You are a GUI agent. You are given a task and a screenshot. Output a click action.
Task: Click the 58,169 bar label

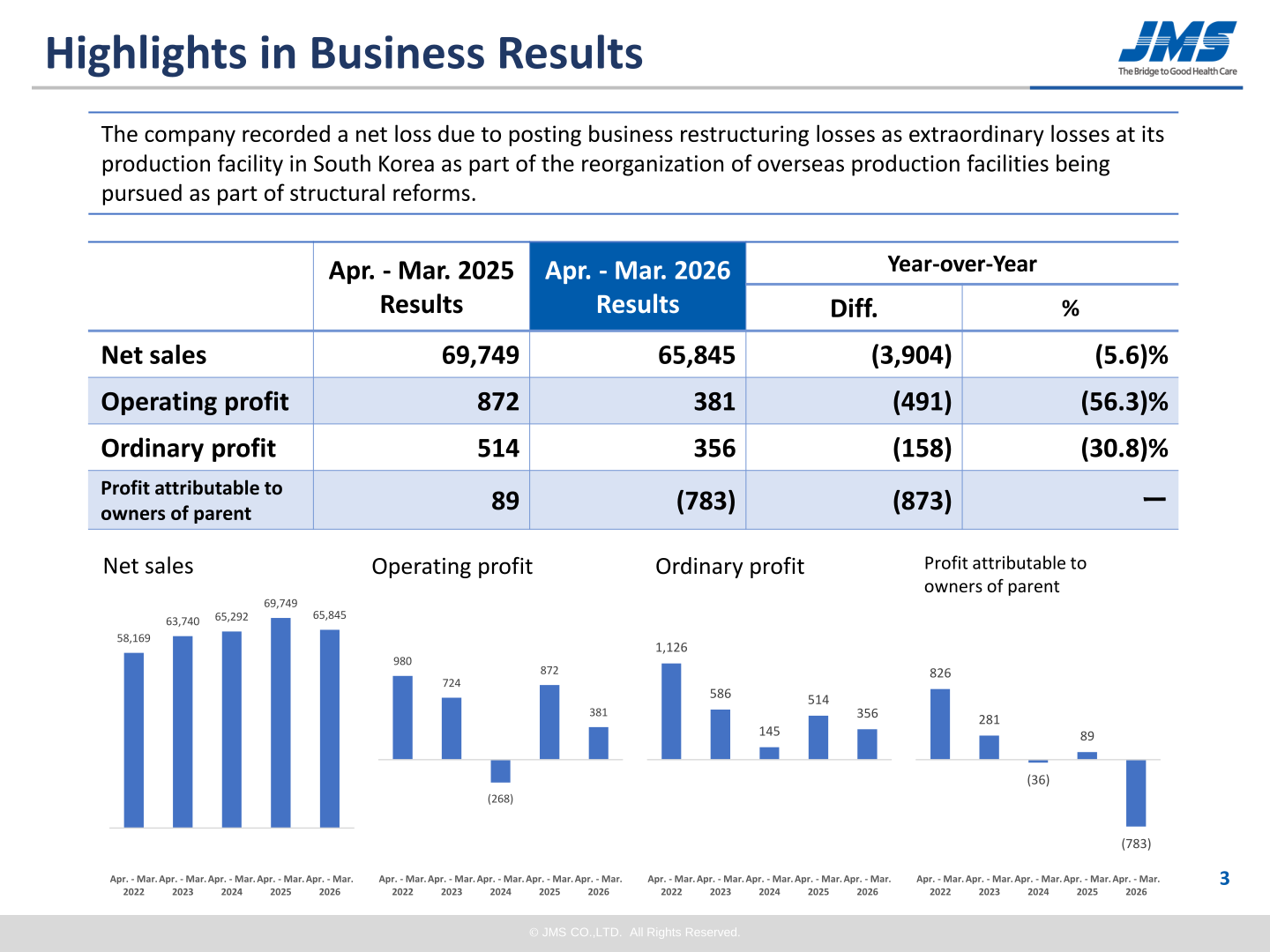134,638
